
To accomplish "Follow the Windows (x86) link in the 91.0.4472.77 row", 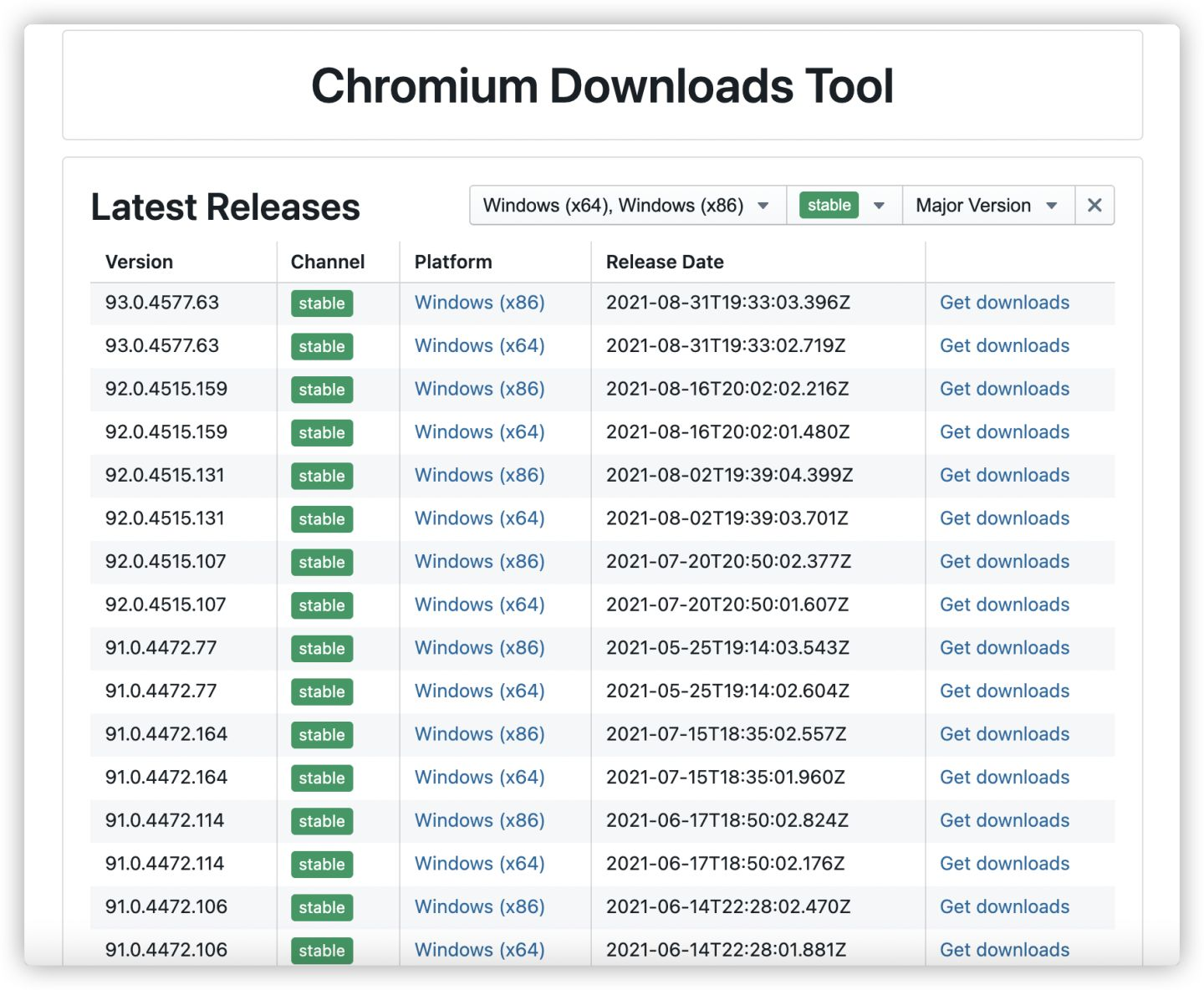I will [479, 648].
